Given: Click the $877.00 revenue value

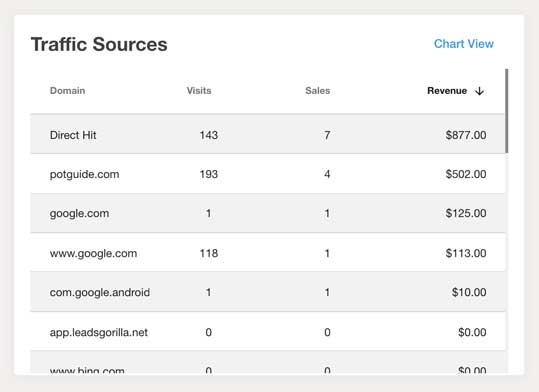Looking at the screenshot, I should (466, 135).
